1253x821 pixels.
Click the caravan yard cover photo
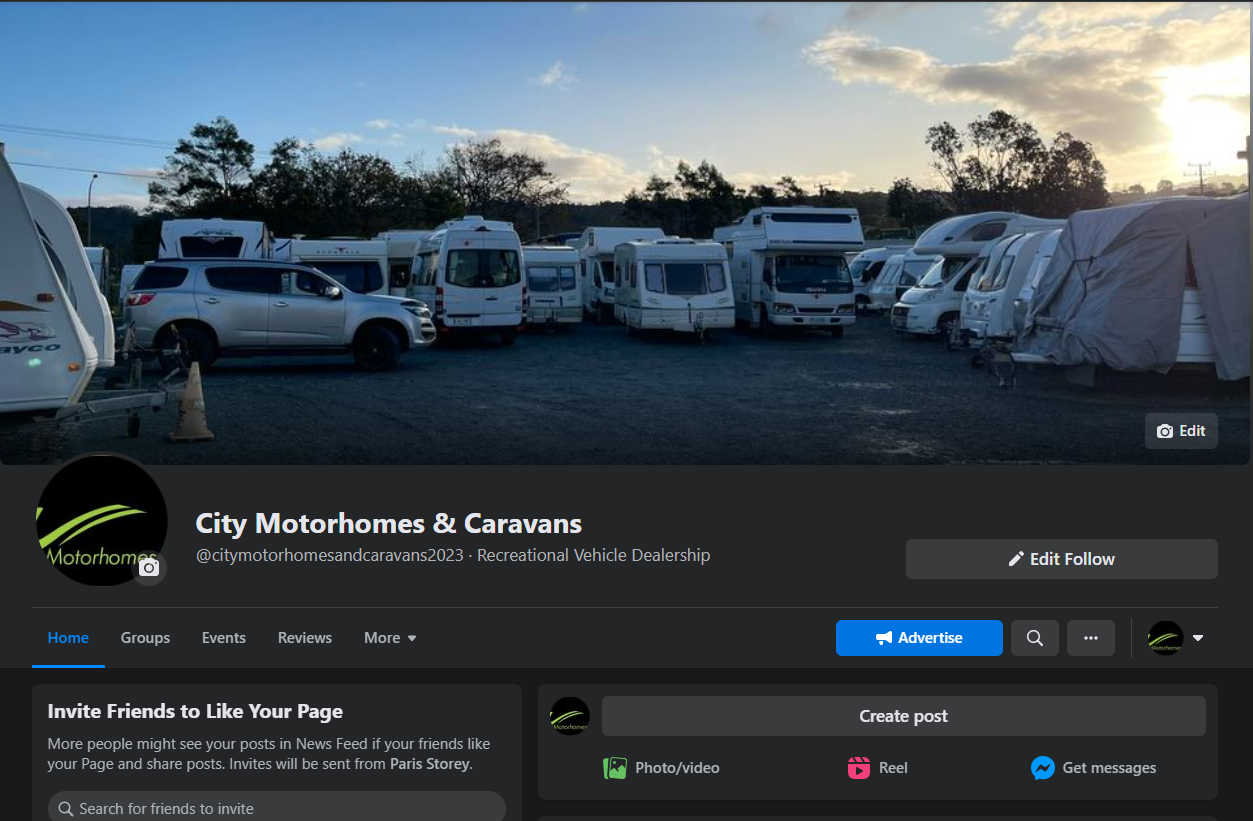[626, 233]
